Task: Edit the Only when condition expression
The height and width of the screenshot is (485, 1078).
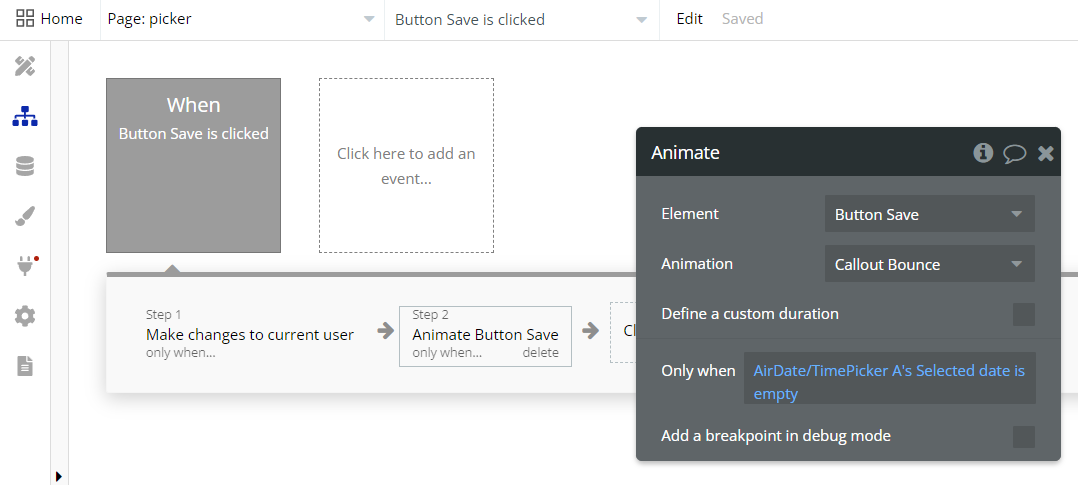Action: click(x=889, y=382)
